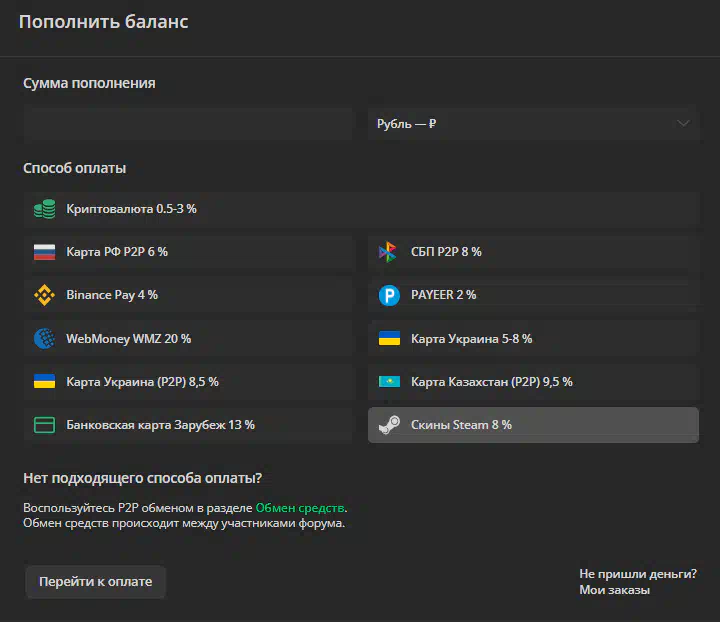Click the blue PAYEER logo icon

coord(389,295)
